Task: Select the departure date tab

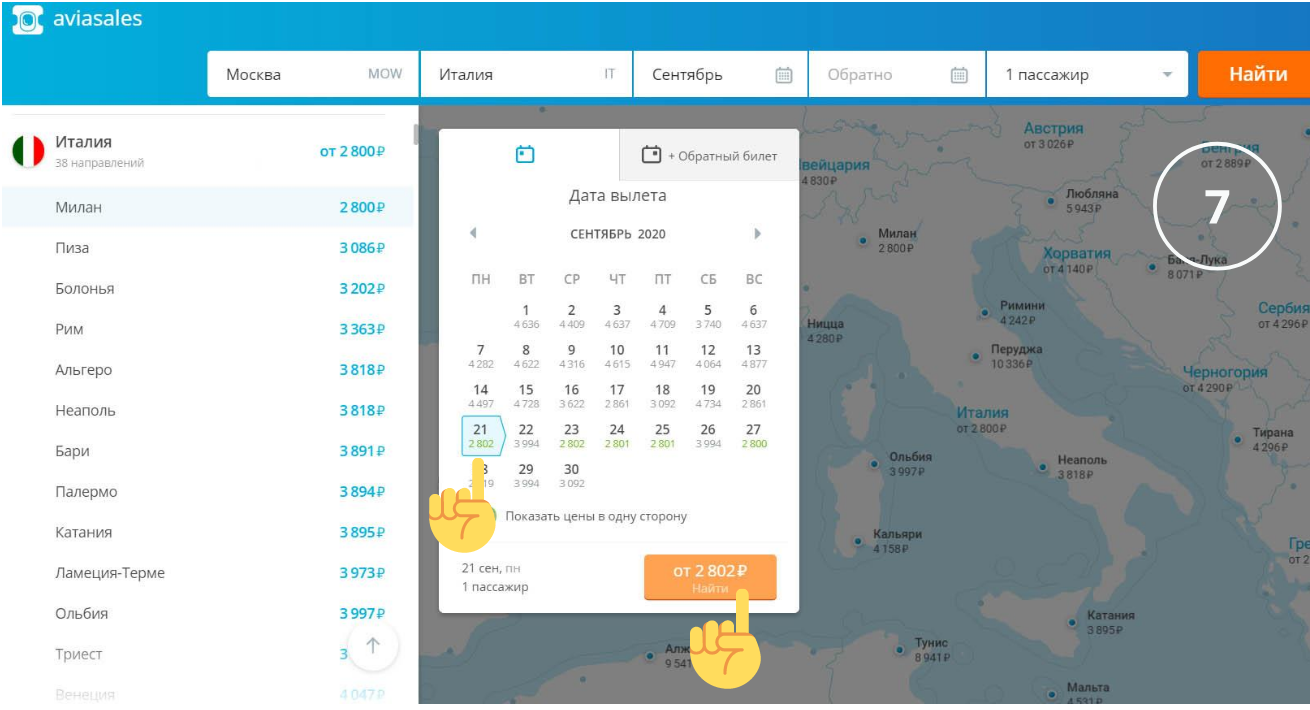Action: pyautogui.click(x=526, y=154)
